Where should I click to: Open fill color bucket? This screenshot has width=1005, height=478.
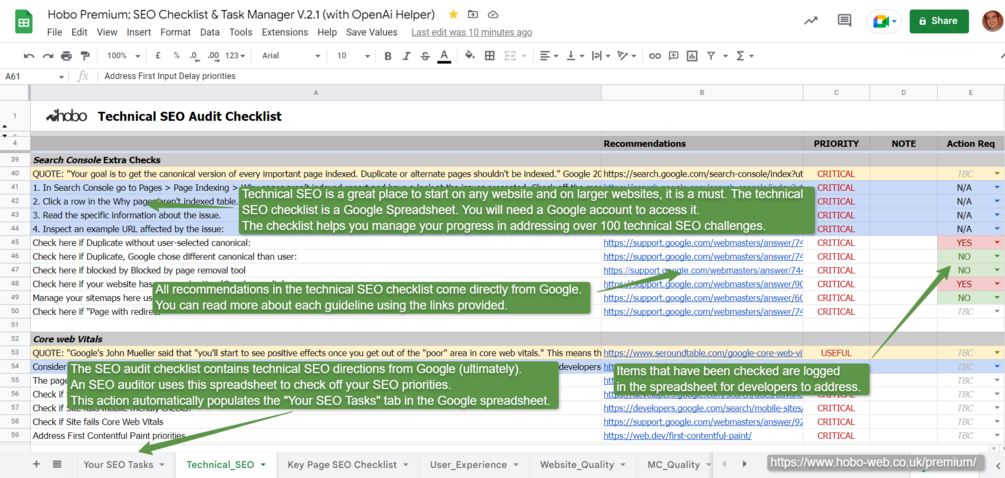470,56
